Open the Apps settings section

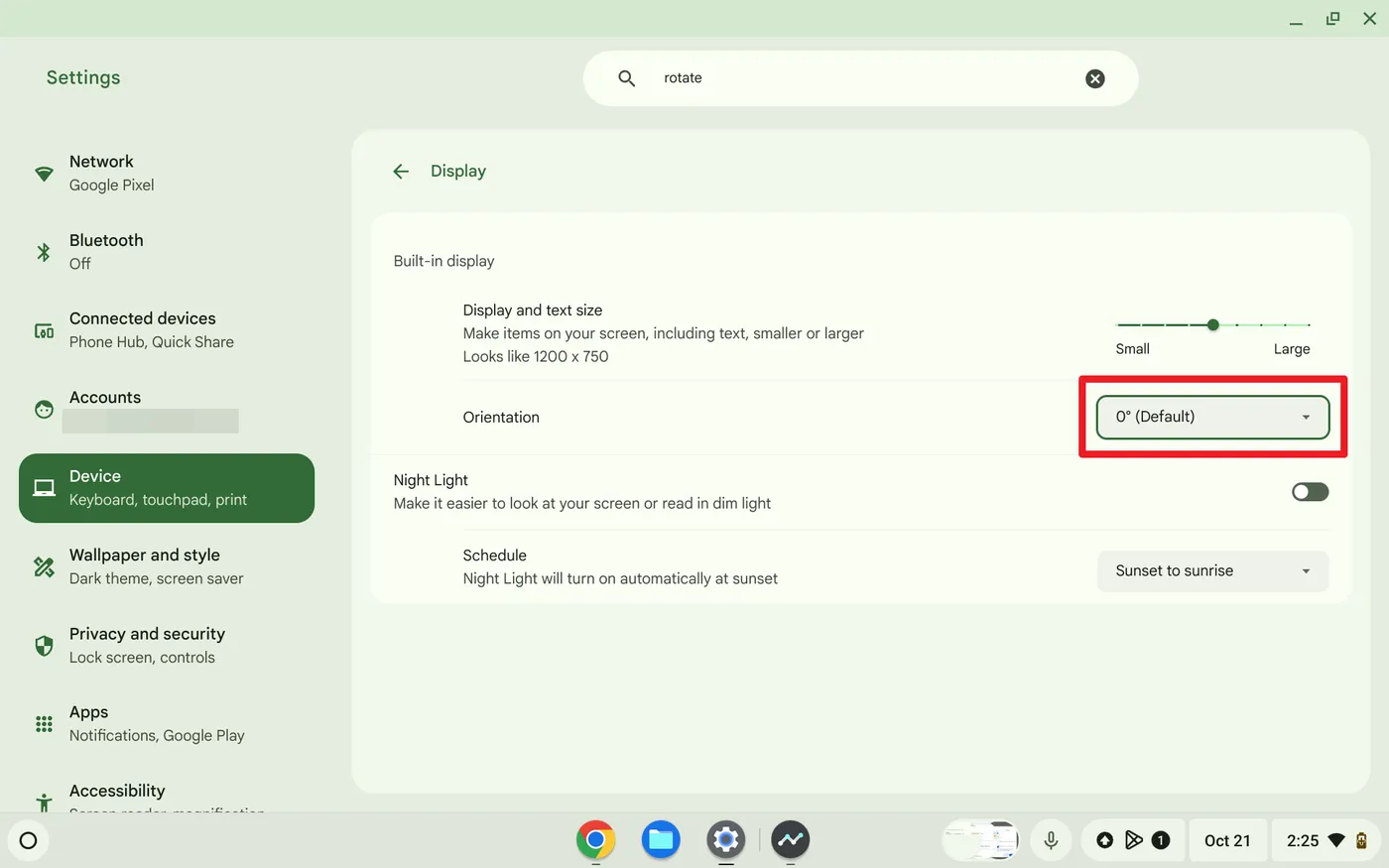coord(167,724)
